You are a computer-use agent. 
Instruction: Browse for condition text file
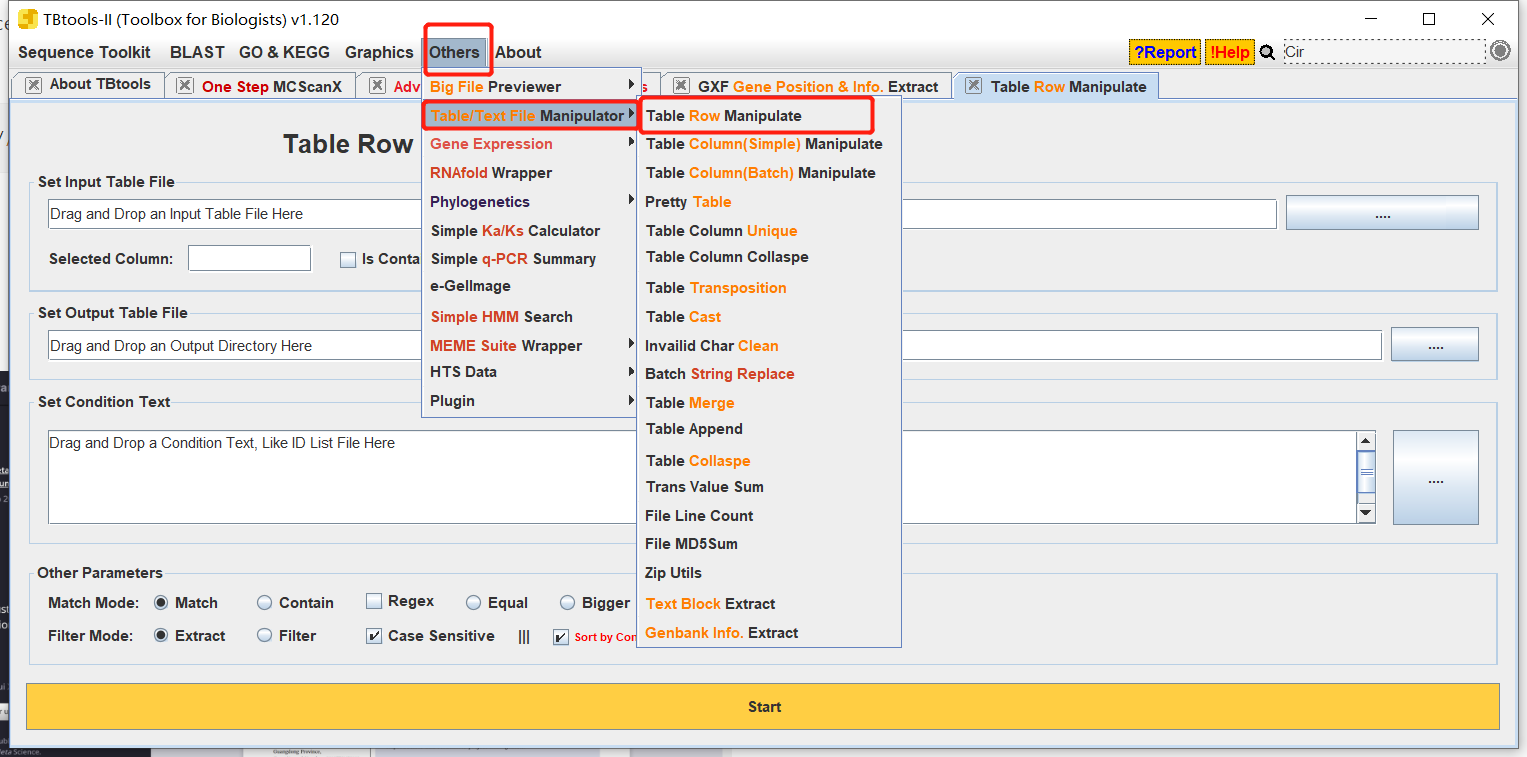1435,477
